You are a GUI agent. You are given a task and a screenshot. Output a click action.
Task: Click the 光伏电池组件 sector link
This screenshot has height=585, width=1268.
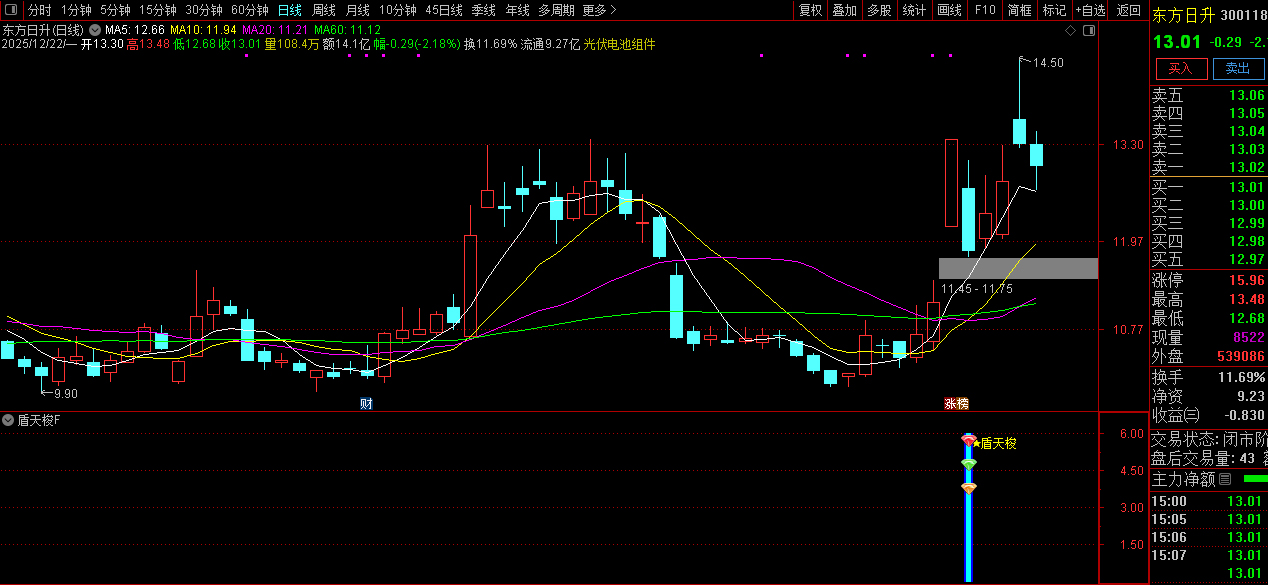click(619, 44)
